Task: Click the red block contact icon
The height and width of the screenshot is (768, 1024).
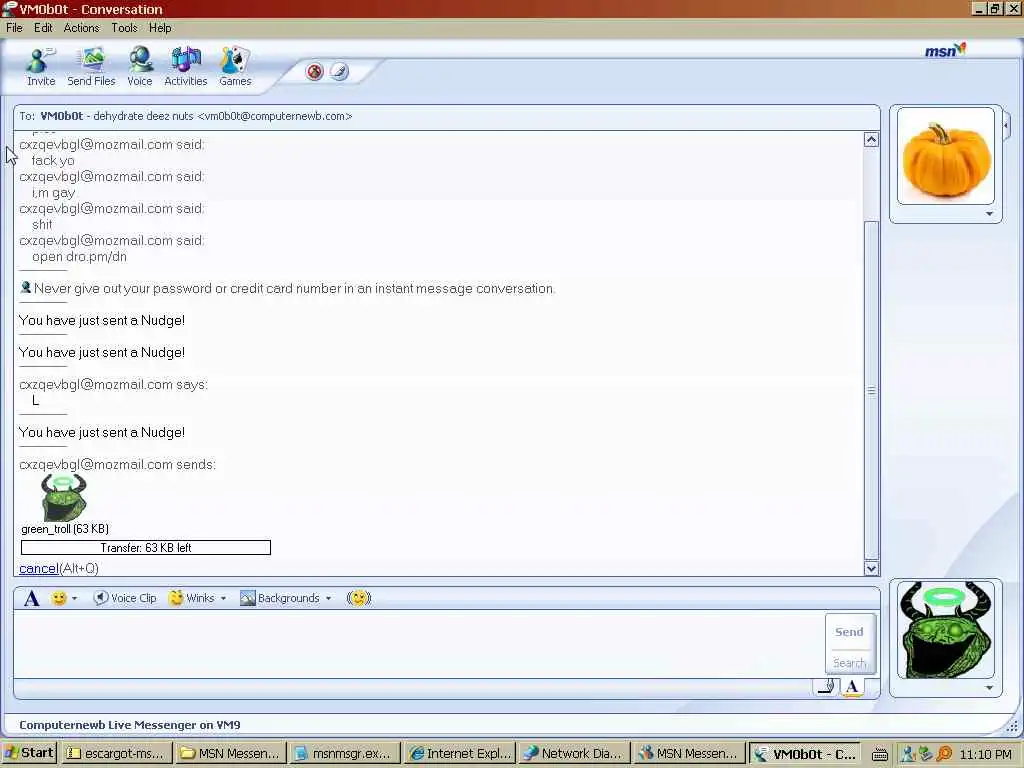Action: [x=315, y=71]
